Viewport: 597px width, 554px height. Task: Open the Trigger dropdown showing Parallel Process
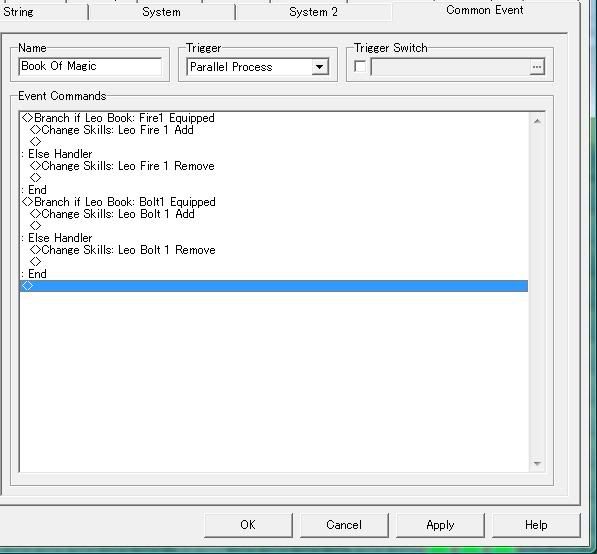(x=258, y=67)
